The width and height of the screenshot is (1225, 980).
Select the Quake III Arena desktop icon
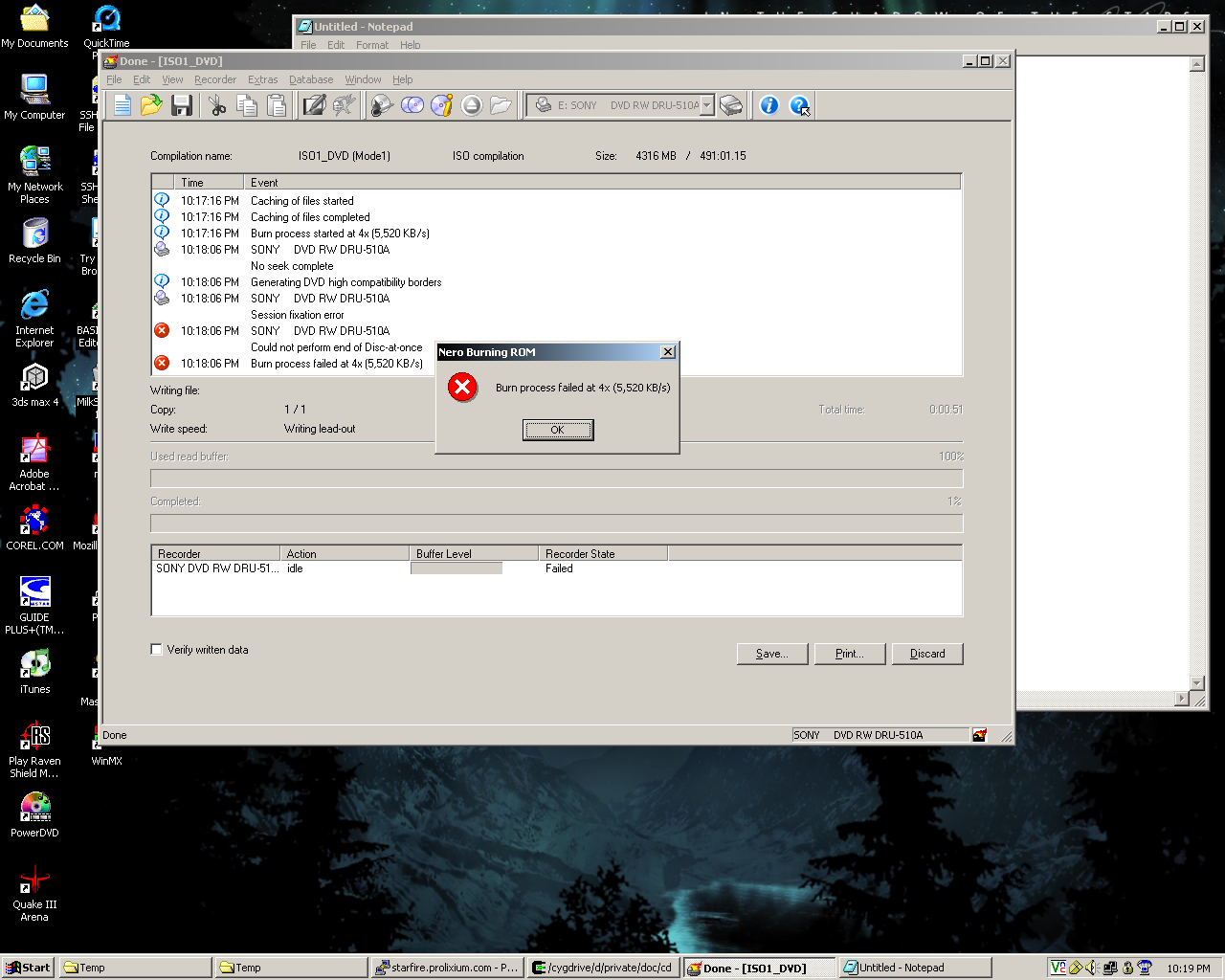(35, 893)
